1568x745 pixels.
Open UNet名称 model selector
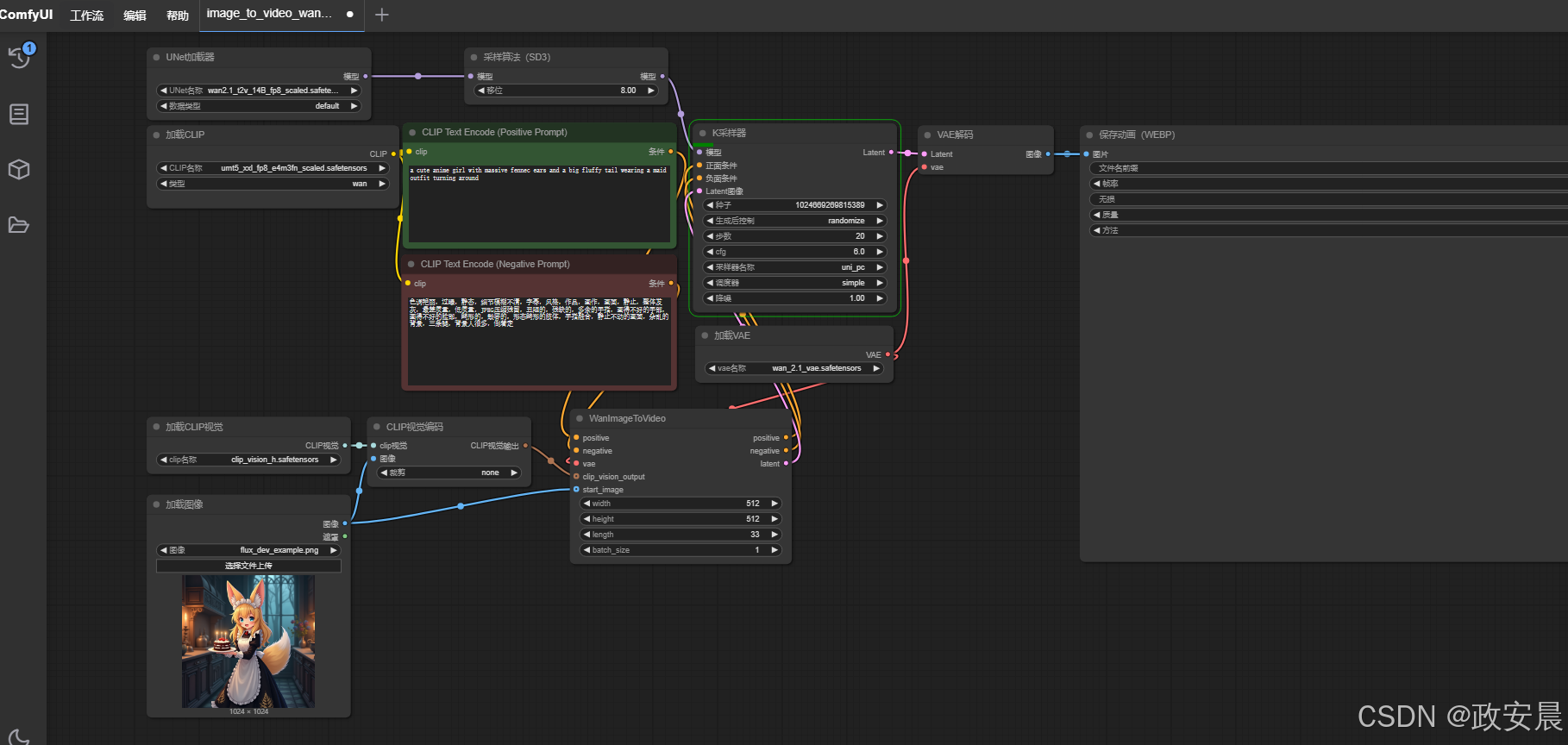[259, 91]
